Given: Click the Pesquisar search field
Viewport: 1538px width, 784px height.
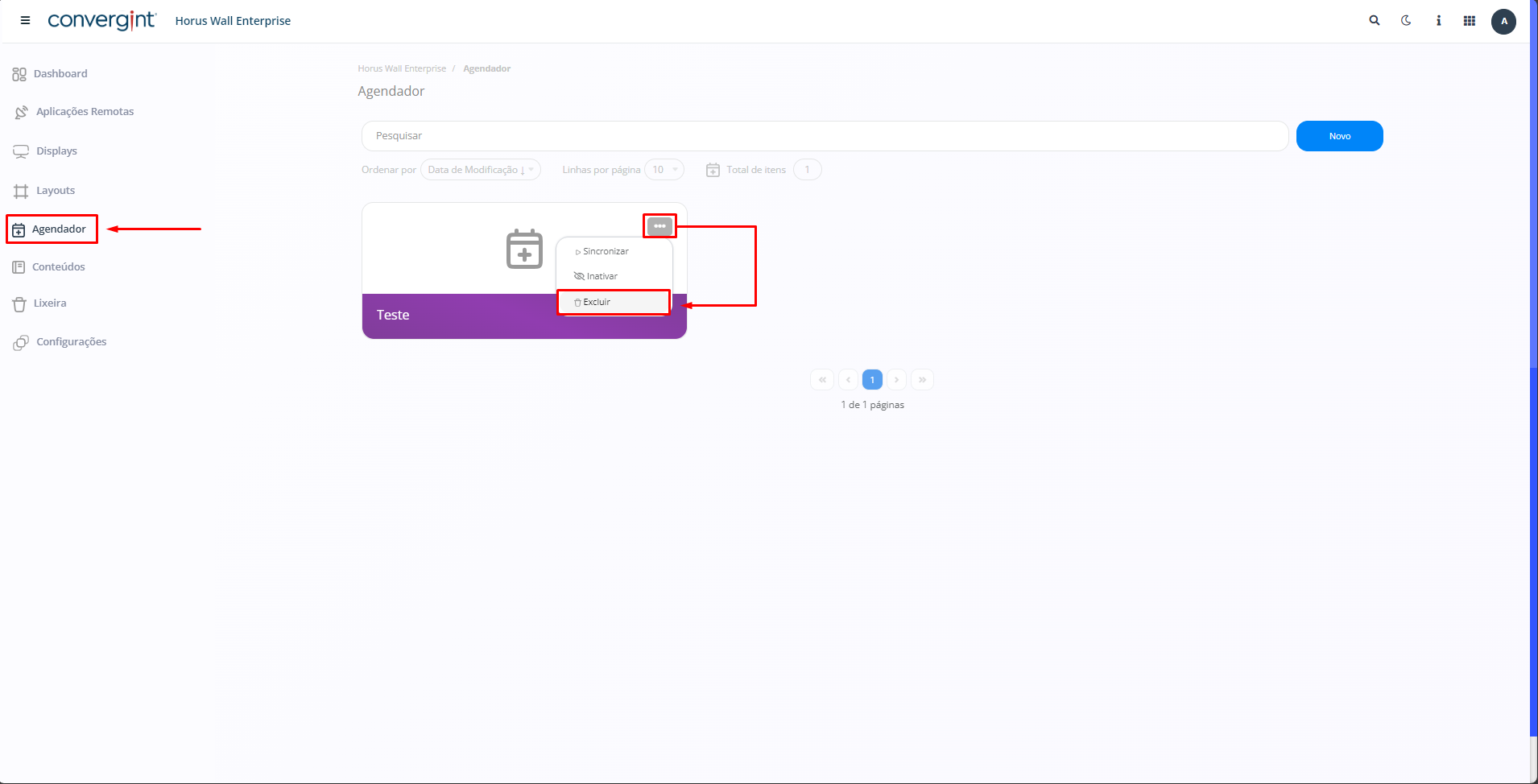Looking at the screenshot, I should (825, 136).
